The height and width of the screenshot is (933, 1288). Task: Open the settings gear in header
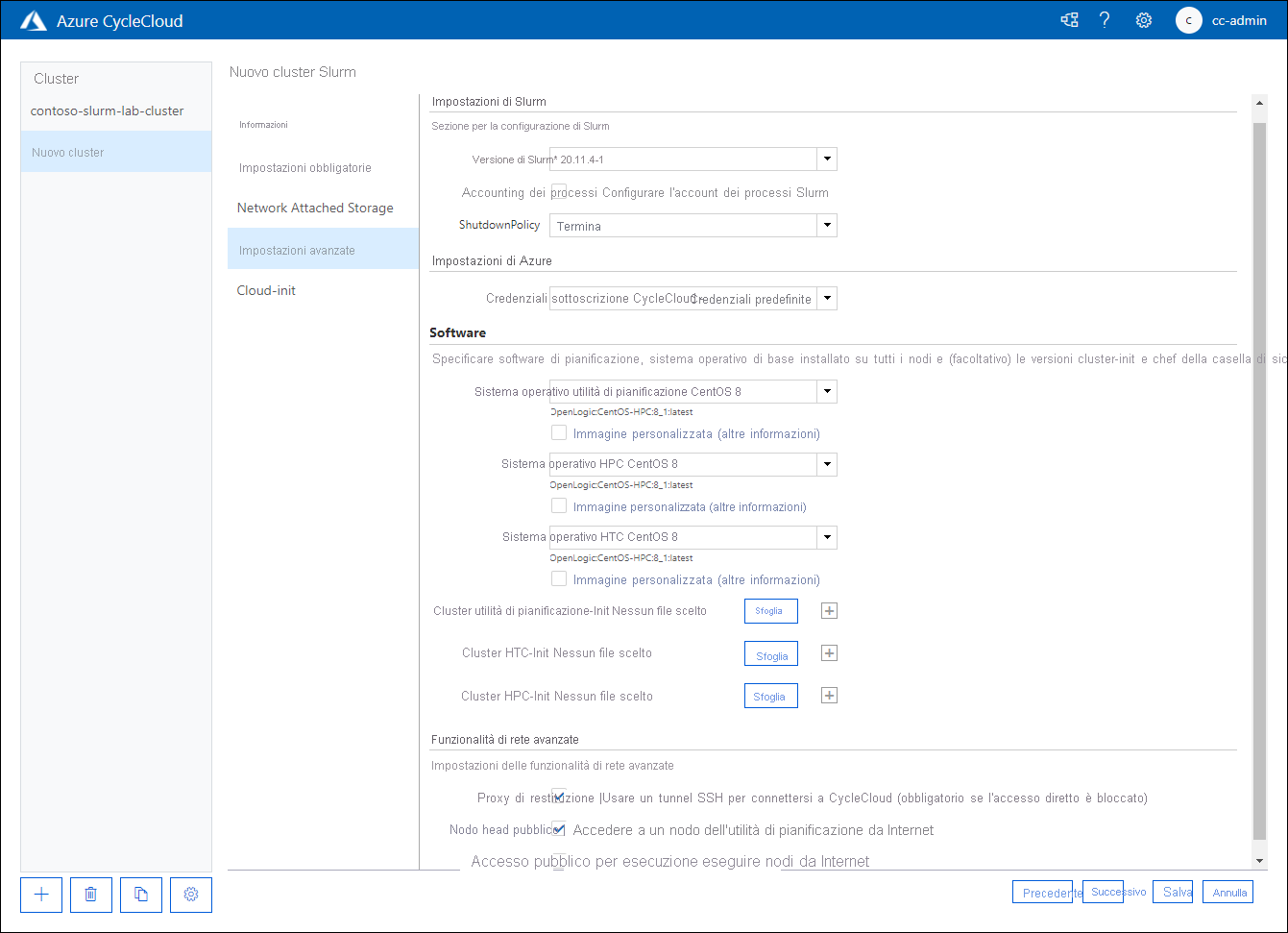[1143, 20]
